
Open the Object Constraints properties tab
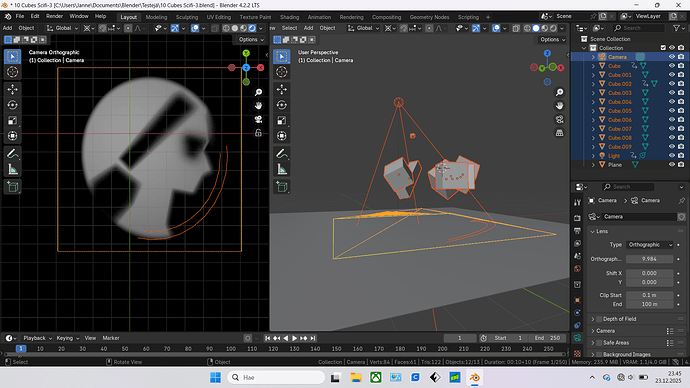(x=577, y=326)
